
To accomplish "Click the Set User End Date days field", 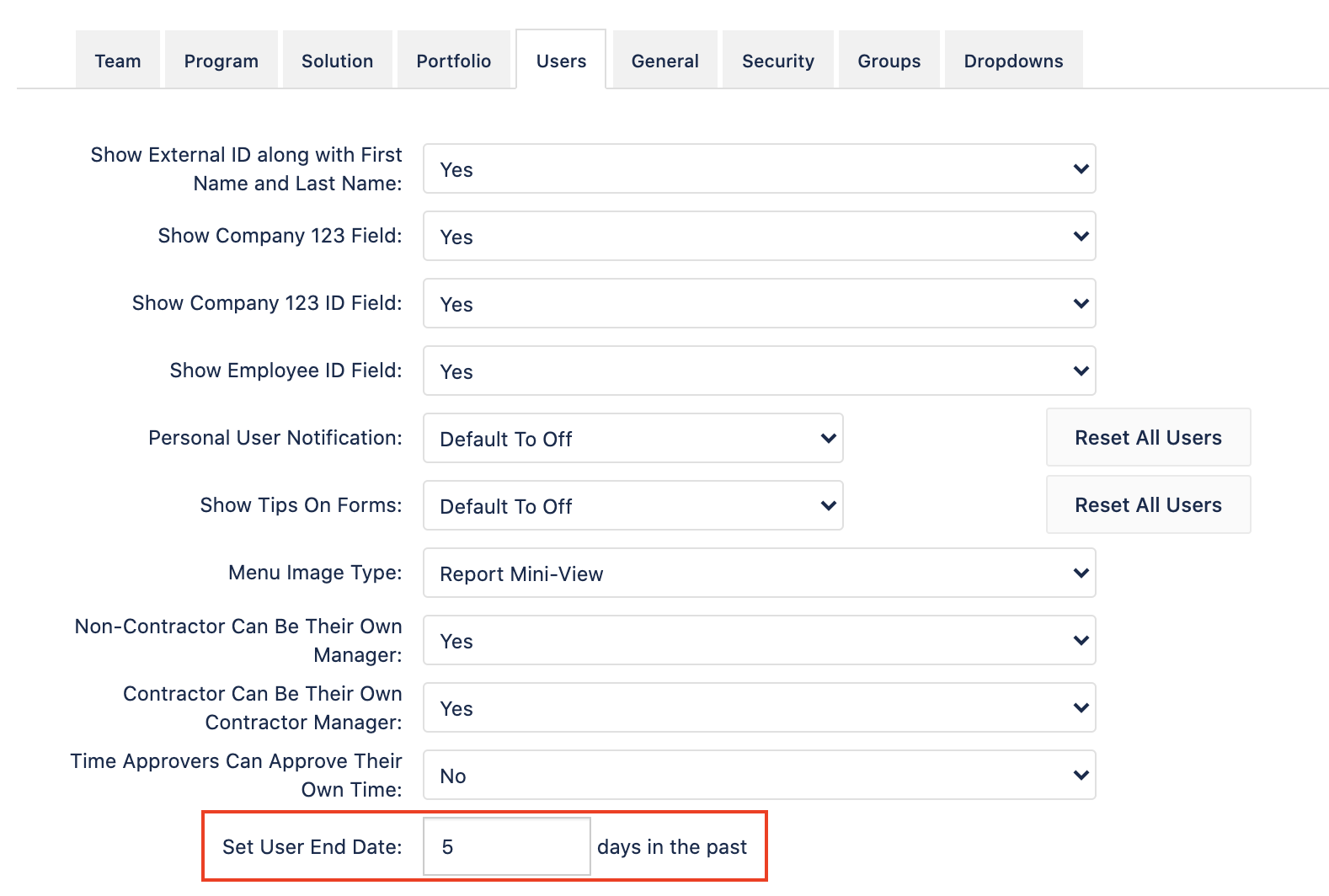I will pyautogui.click(x=507, y=846).
